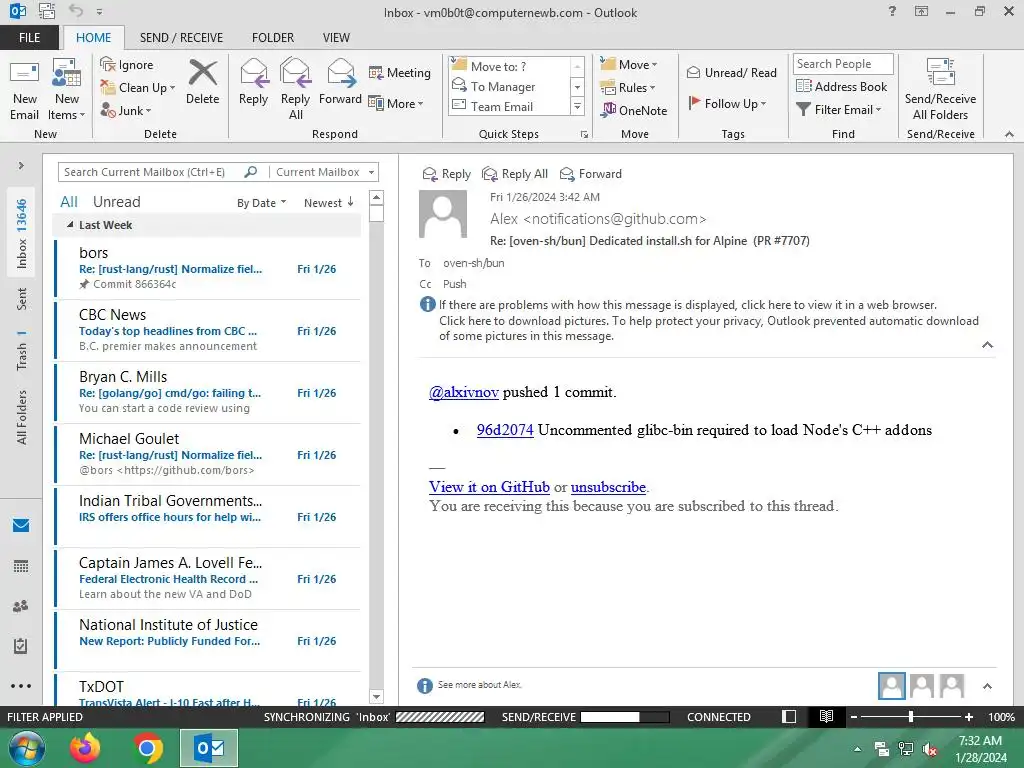Viewport: 1024px width, 768px height.
Task: Switch to the SEND / RECEIVE tab
Action: [x=182, y=37]
